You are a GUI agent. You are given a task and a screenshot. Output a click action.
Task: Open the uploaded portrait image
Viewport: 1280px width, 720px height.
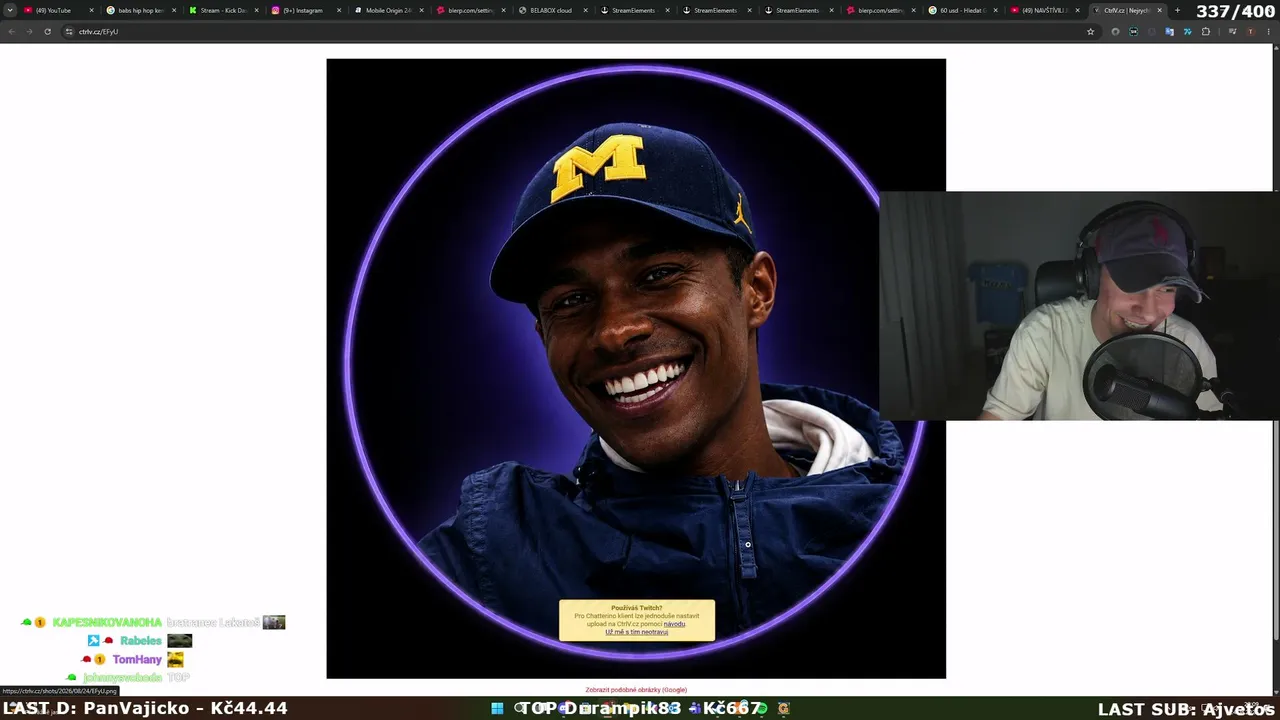636,368
